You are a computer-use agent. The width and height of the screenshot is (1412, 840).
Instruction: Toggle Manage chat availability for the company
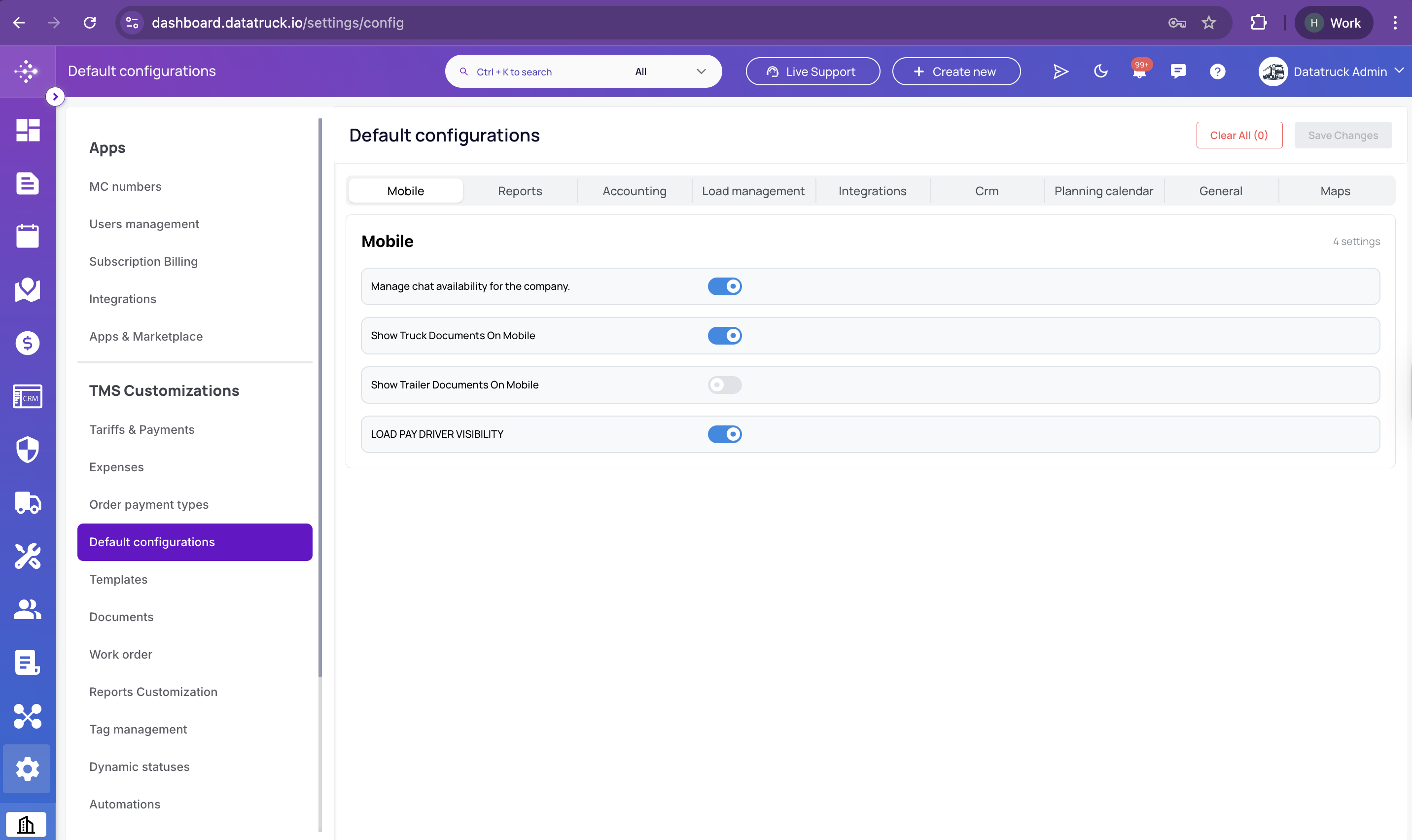coord(724,286)
